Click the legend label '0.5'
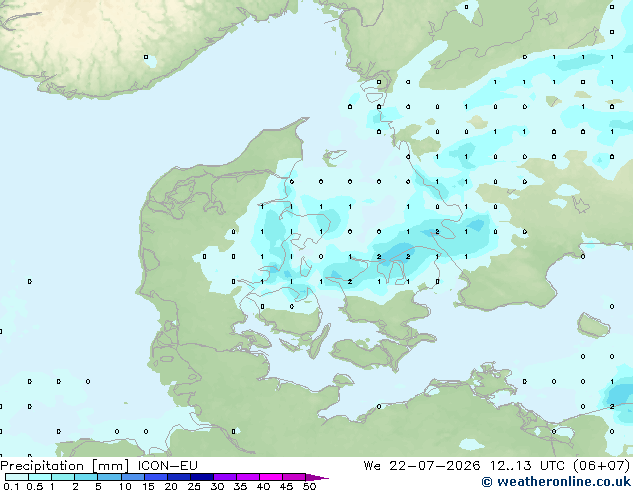This screenshot has height=490, width=634. click(x=35, y=486)
